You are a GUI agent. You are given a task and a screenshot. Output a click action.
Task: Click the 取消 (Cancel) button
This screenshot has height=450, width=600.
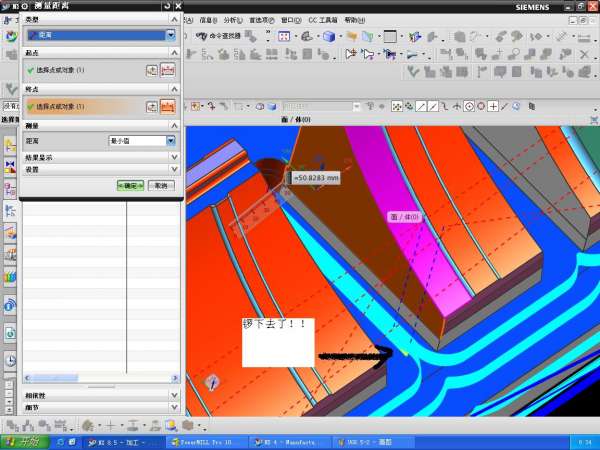pos(160,186)
